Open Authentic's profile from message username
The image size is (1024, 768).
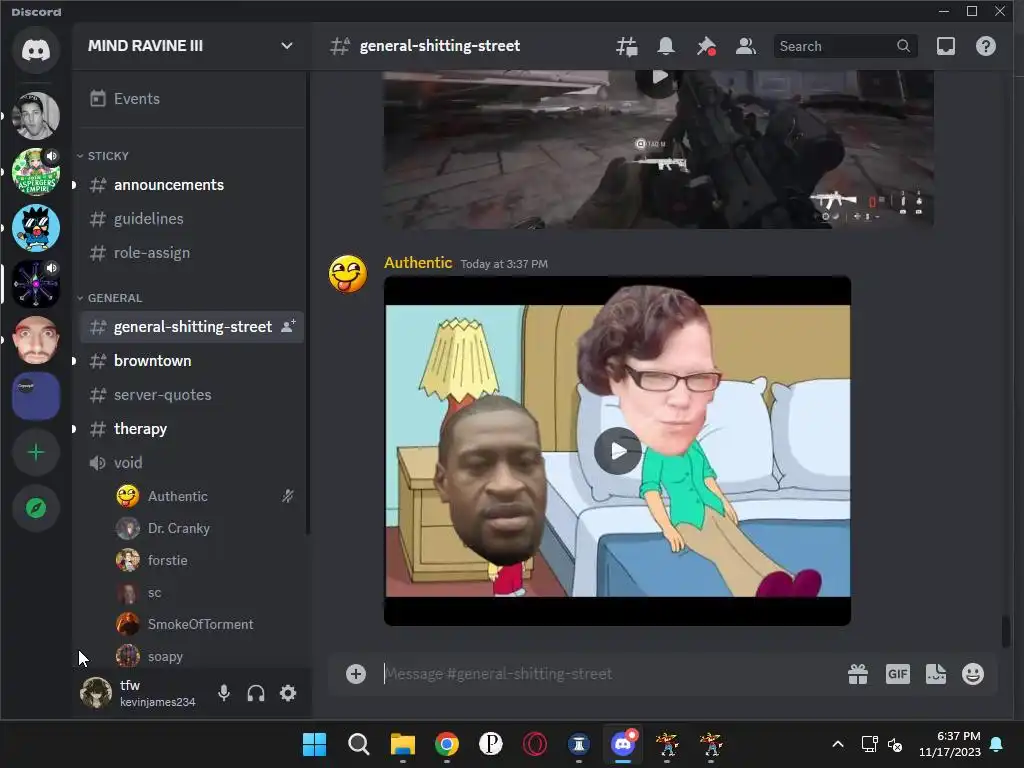coord(418,263)
